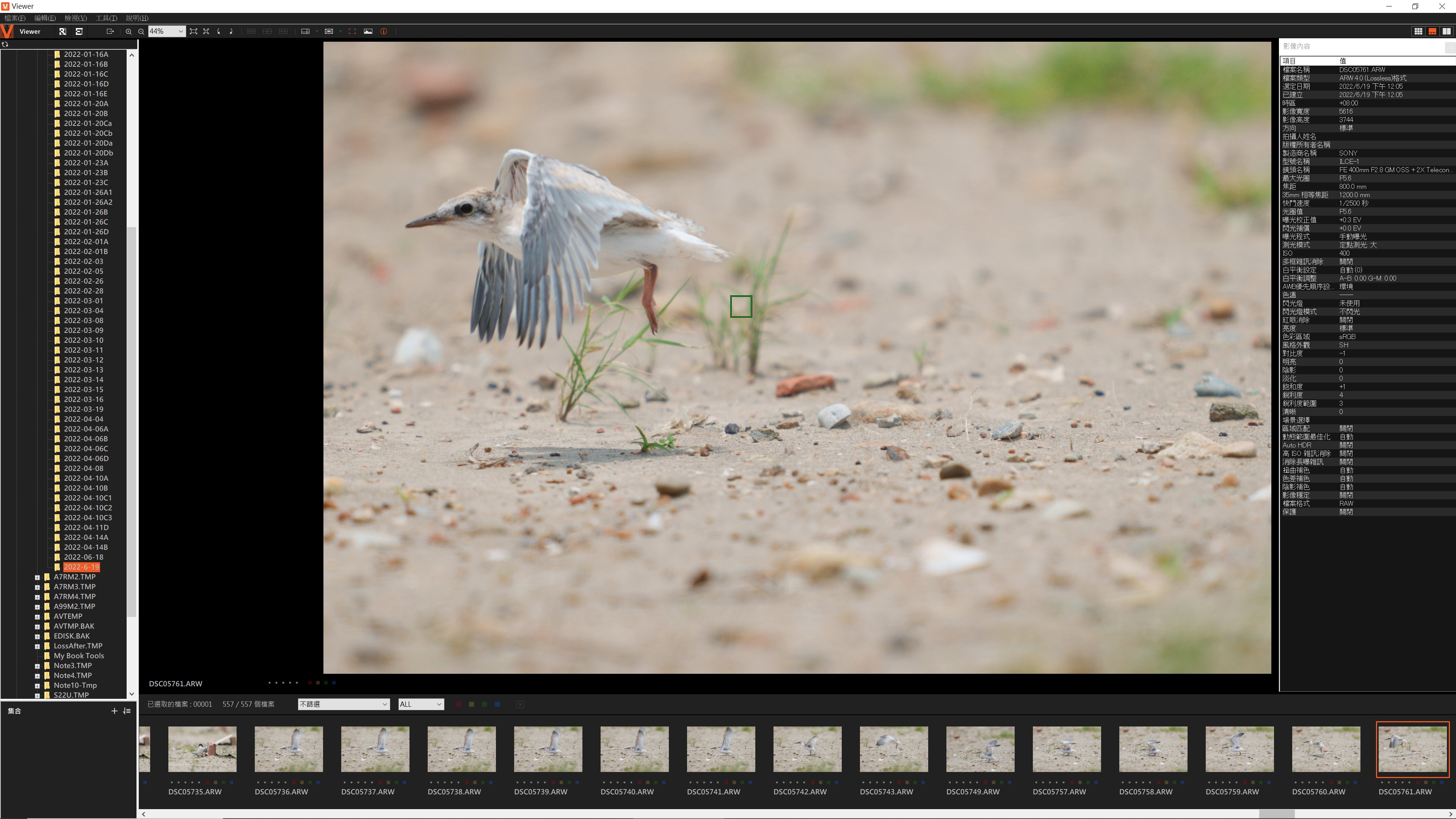Expand the Note3.TMP folder
1456x819 pixels.
coord(37,666)
